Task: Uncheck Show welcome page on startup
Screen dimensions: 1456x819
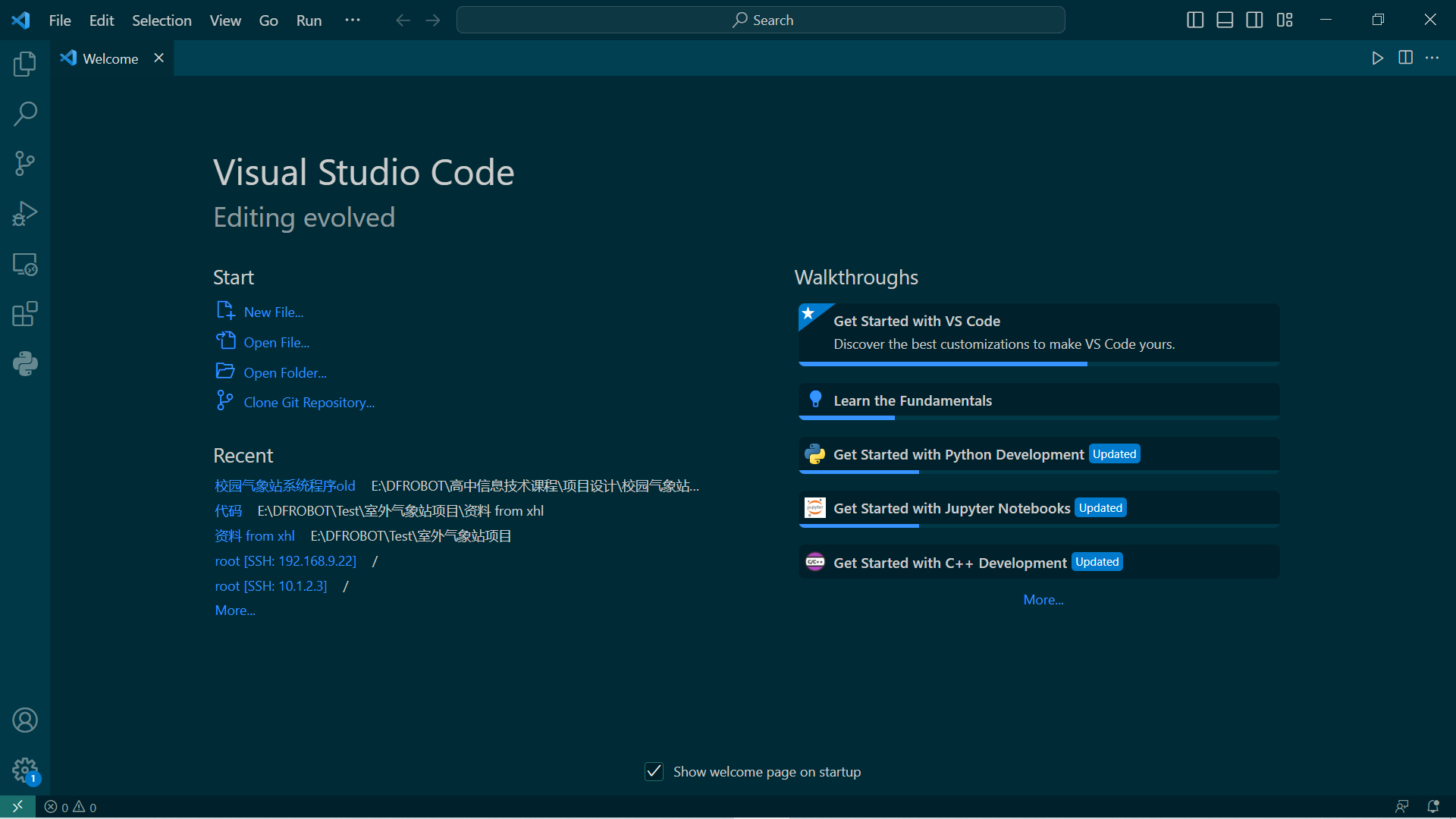Action: pos(654,771)
